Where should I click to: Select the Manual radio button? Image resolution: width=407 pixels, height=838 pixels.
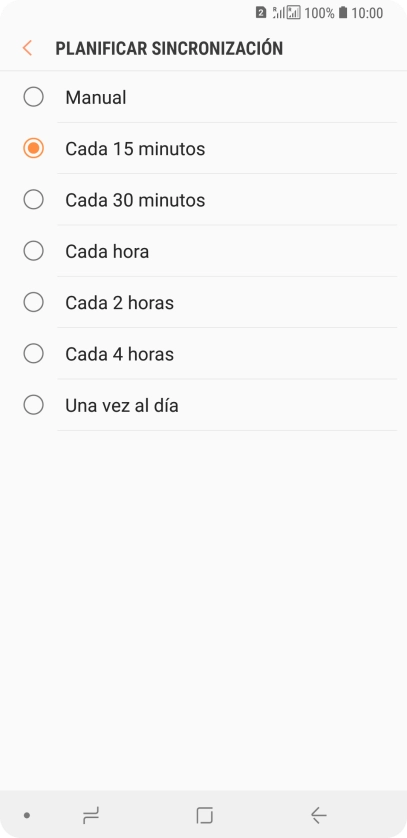(x=34, y=97)
